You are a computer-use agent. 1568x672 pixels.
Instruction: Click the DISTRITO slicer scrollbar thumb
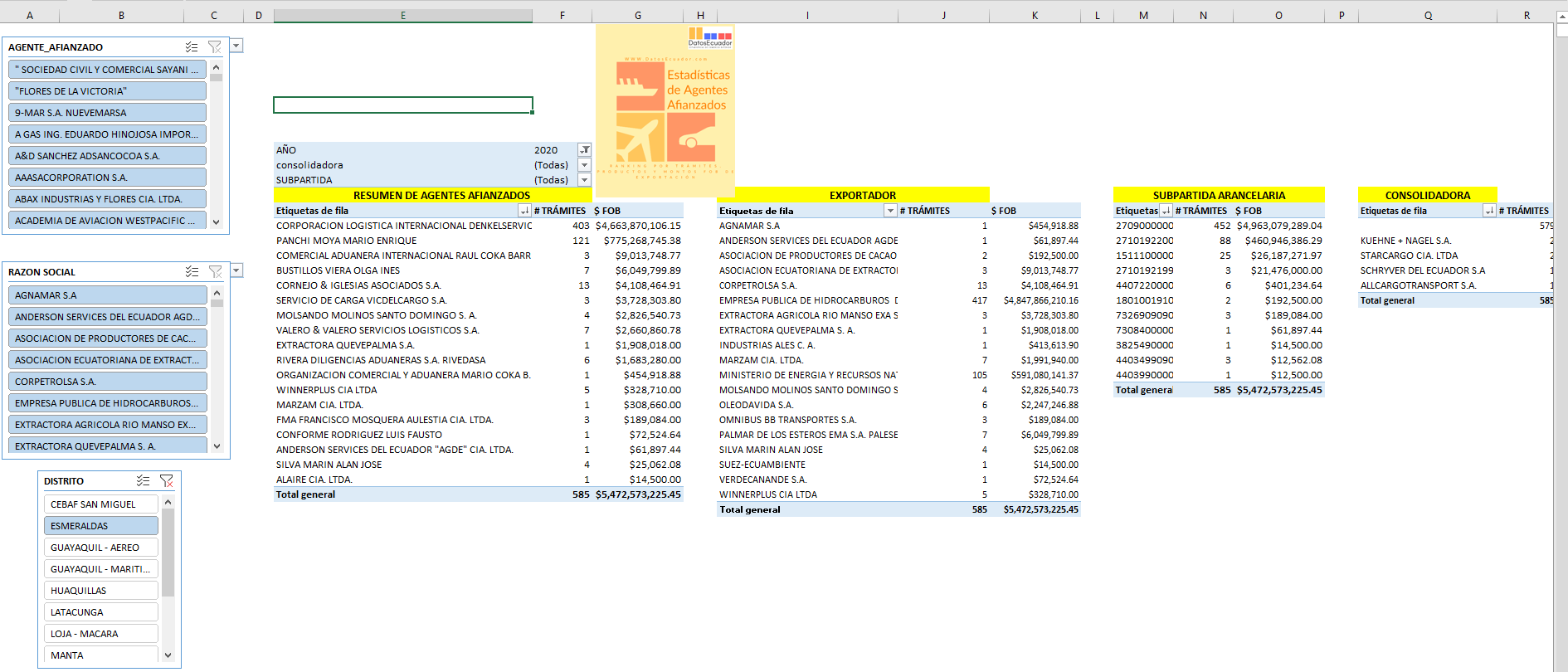[168, 553]
